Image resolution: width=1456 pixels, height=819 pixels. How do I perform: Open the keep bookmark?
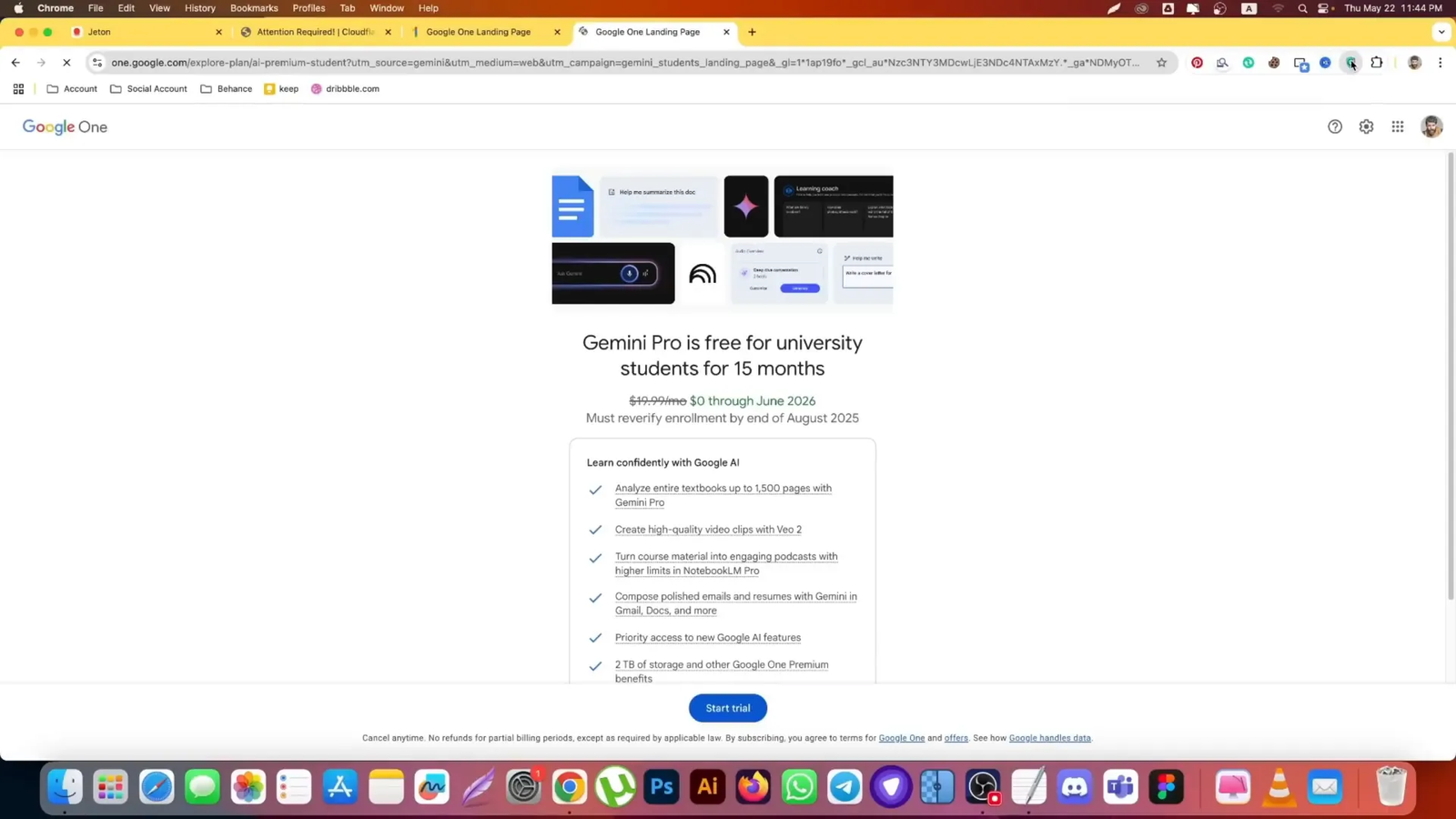click(281, 89)
